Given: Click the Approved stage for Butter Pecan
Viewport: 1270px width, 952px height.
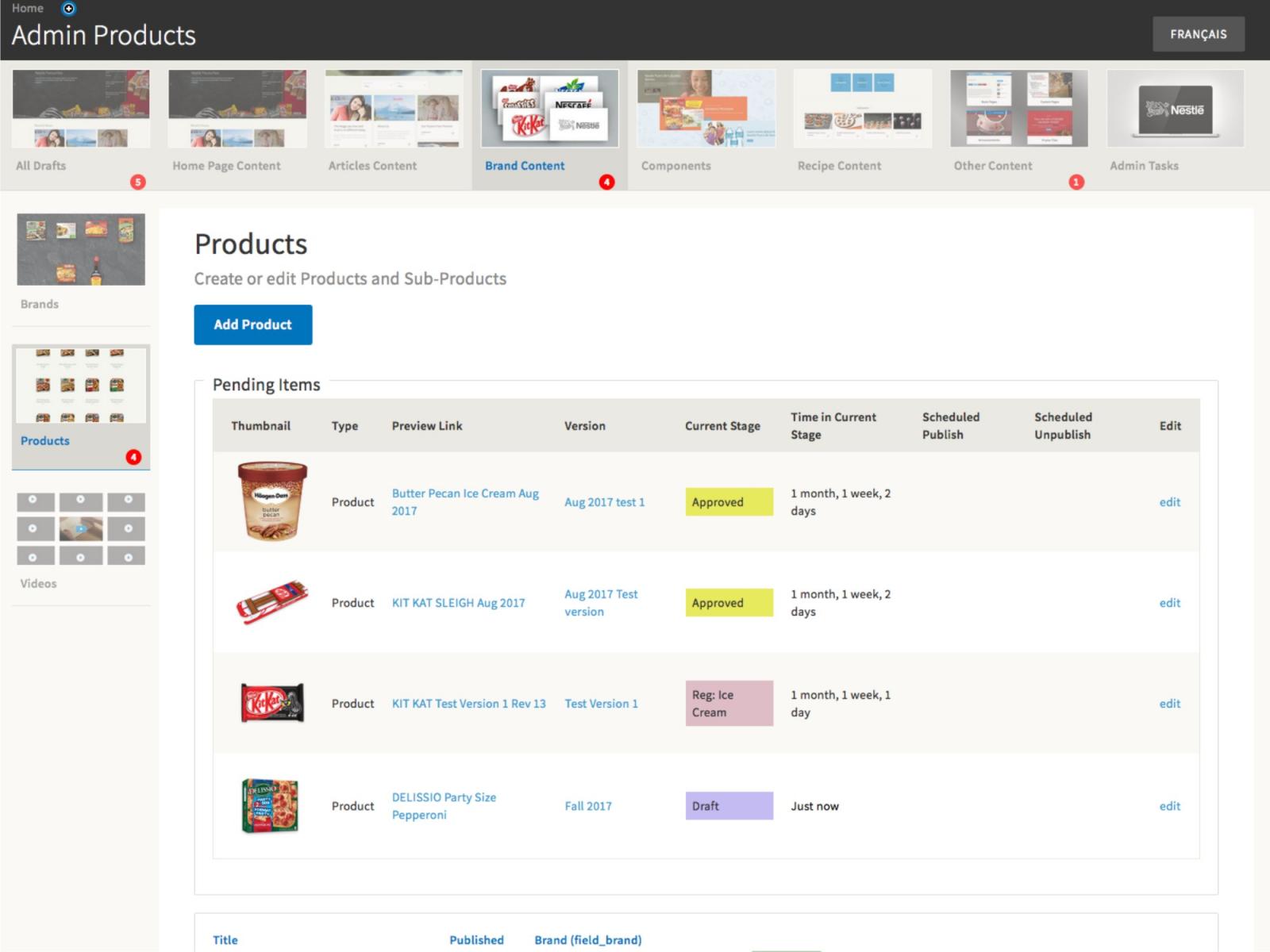Looking at the screenshot, I should pyautogui.click(x=729, y=502).
